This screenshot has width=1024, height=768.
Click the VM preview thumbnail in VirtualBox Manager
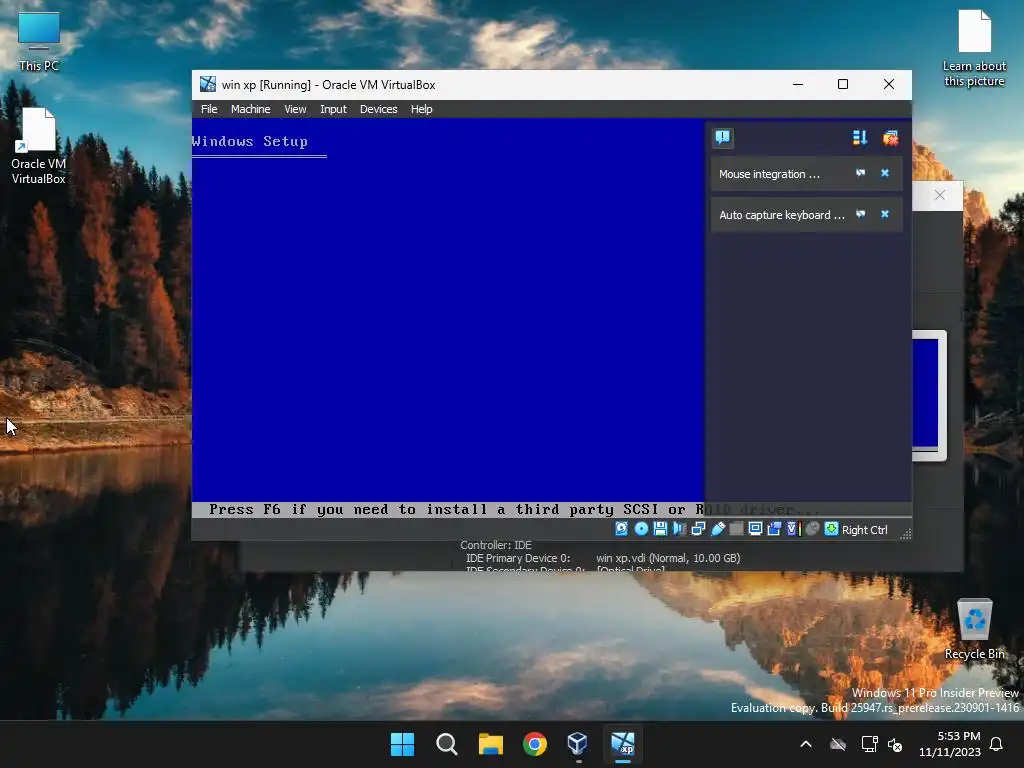928,395
